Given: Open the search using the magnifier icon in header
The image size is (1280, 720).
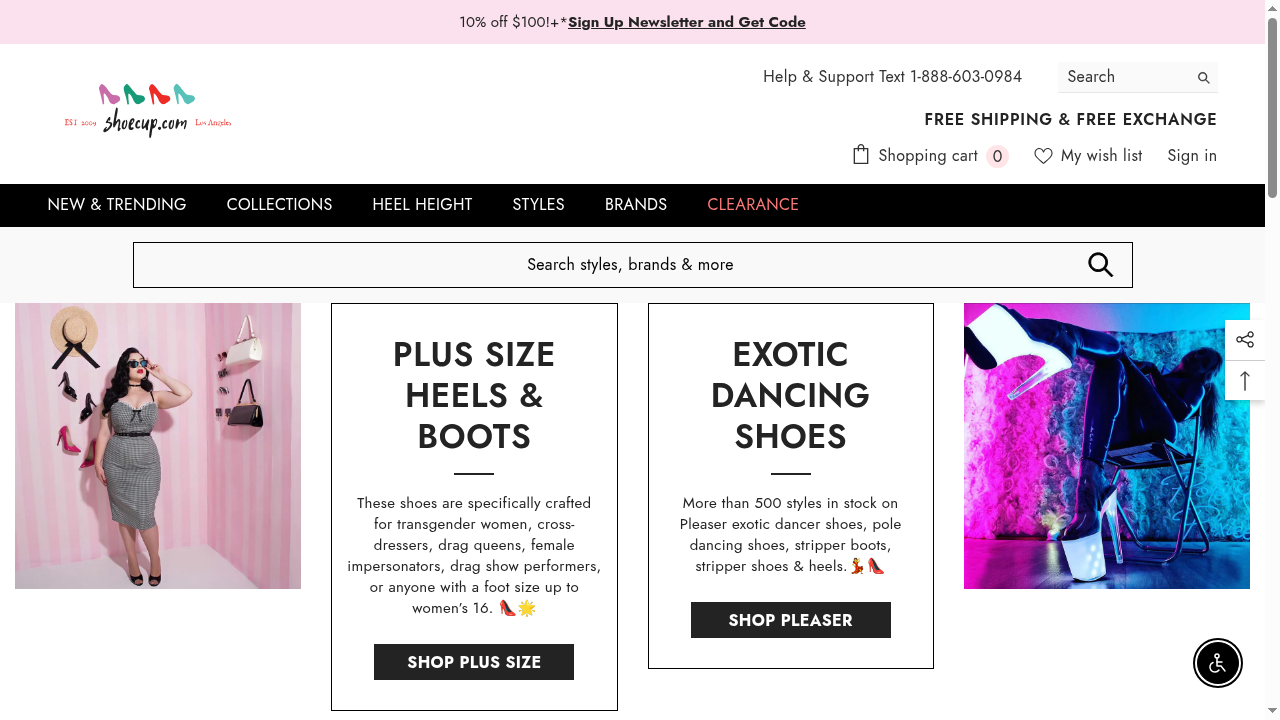Looking at the screenshot, I should pos(1203,77).
